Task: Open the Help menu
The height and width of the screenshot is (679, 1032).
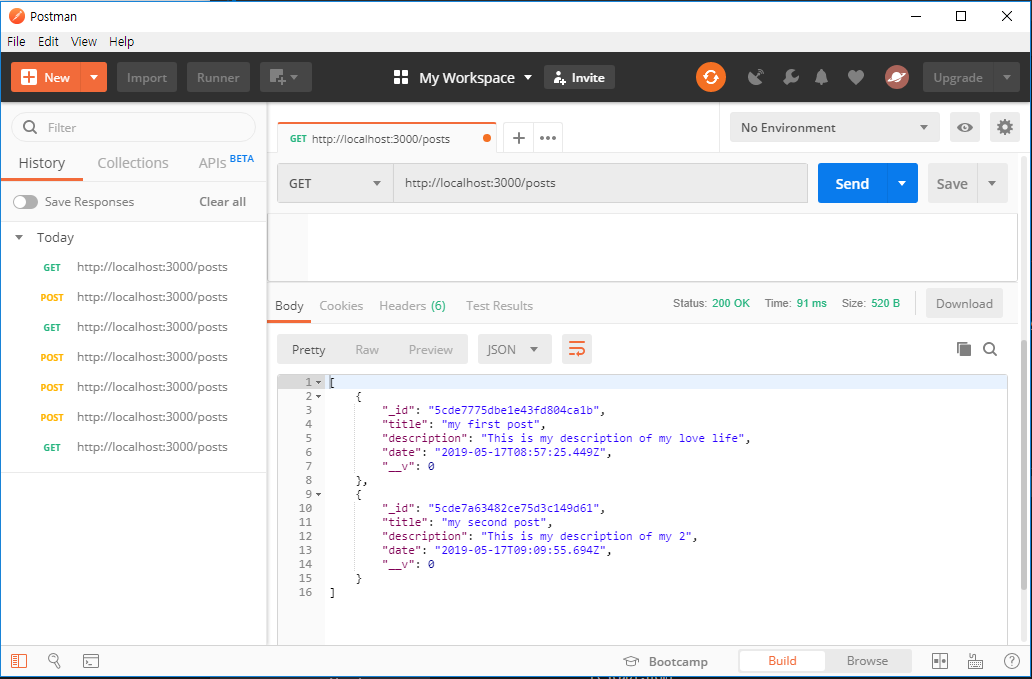Action: click(122, 41)
